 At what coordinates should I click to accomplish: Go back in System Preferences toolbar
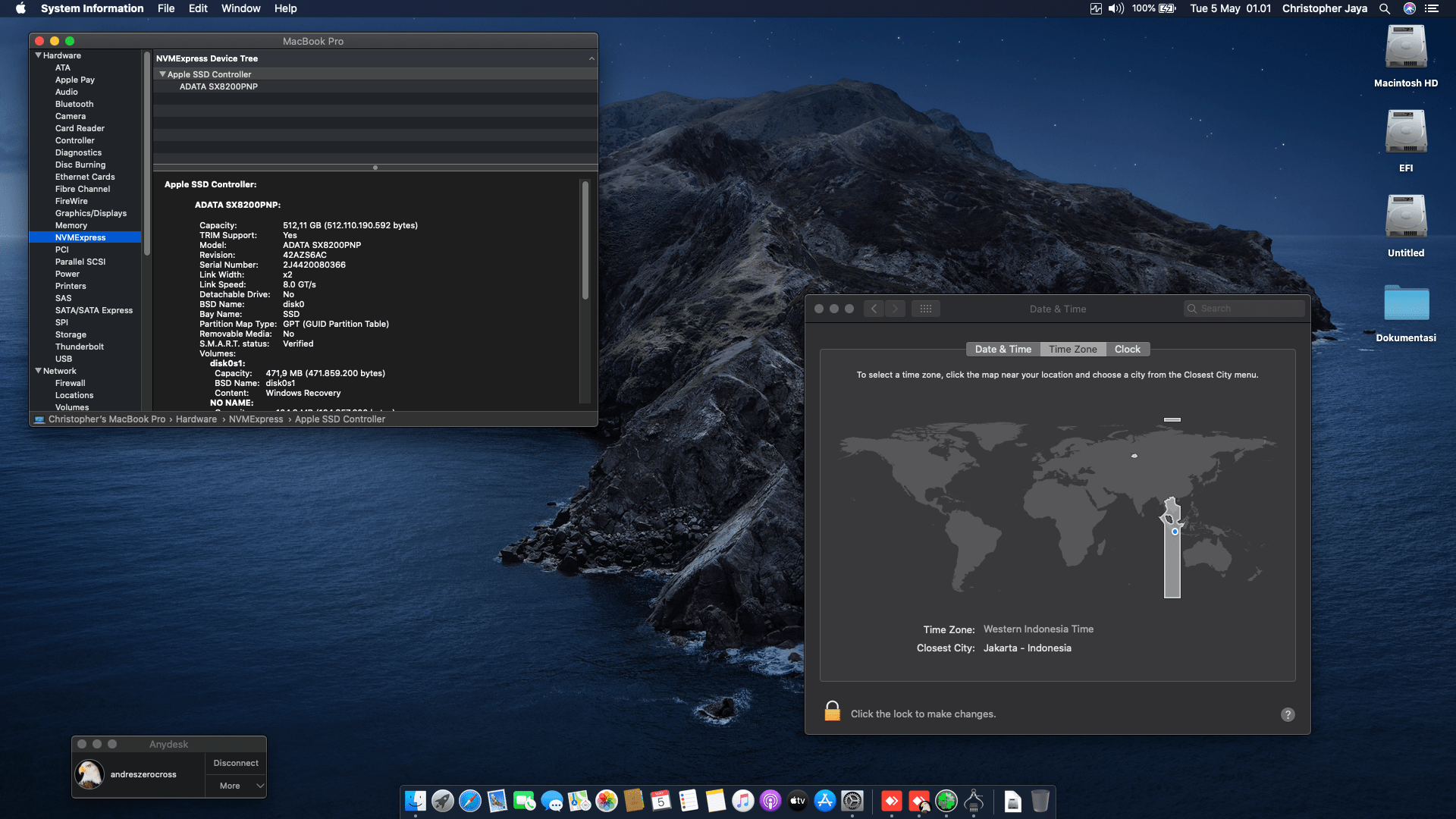pyautogui.click(x=874, y=309)
